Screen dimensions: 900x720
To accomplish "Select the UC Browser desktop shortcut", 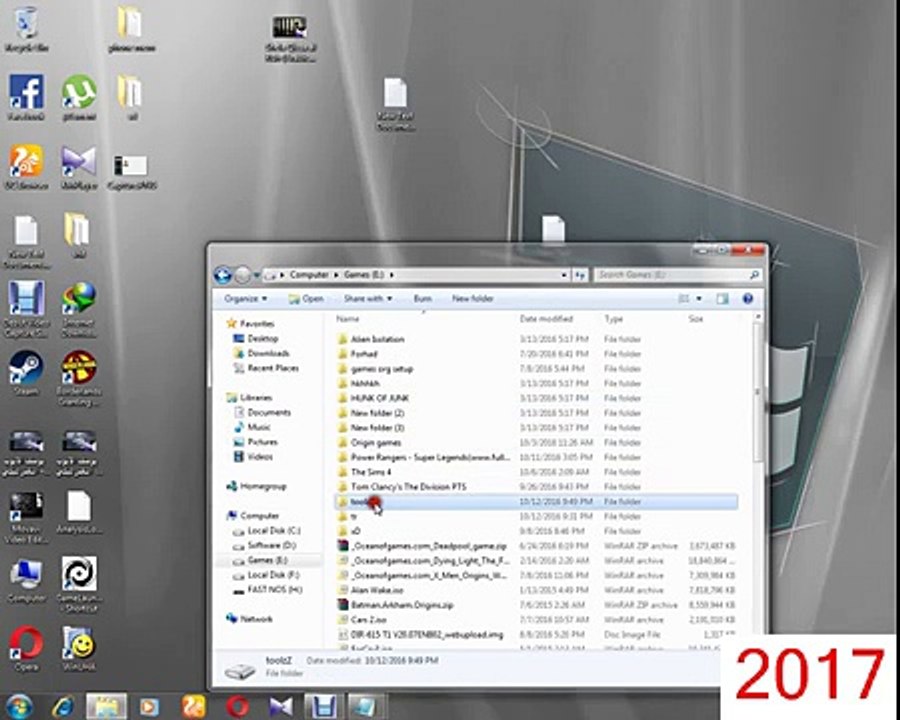I will point(26,167).
